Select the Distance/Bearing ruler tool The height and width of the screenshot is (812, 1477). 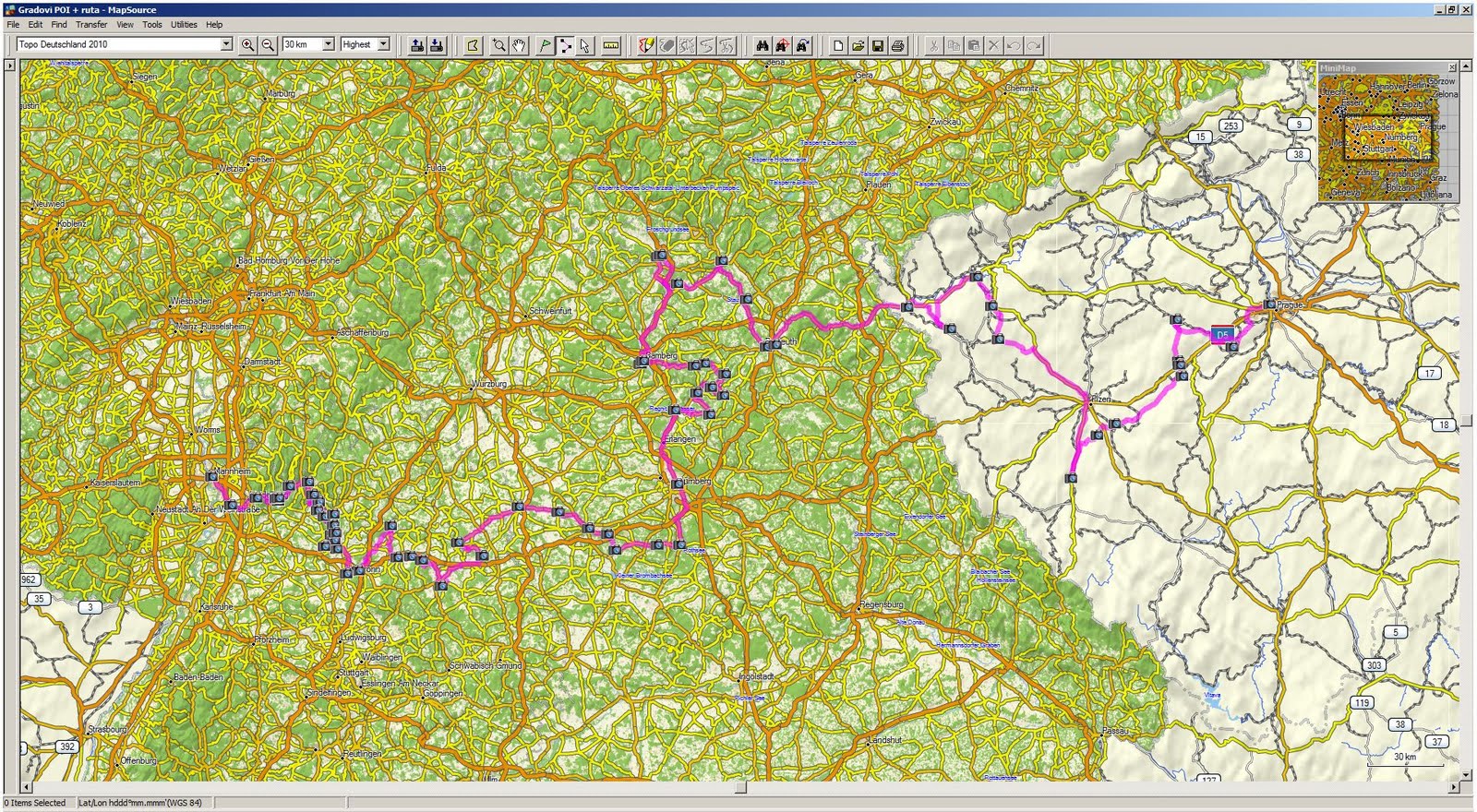[610, 44]
